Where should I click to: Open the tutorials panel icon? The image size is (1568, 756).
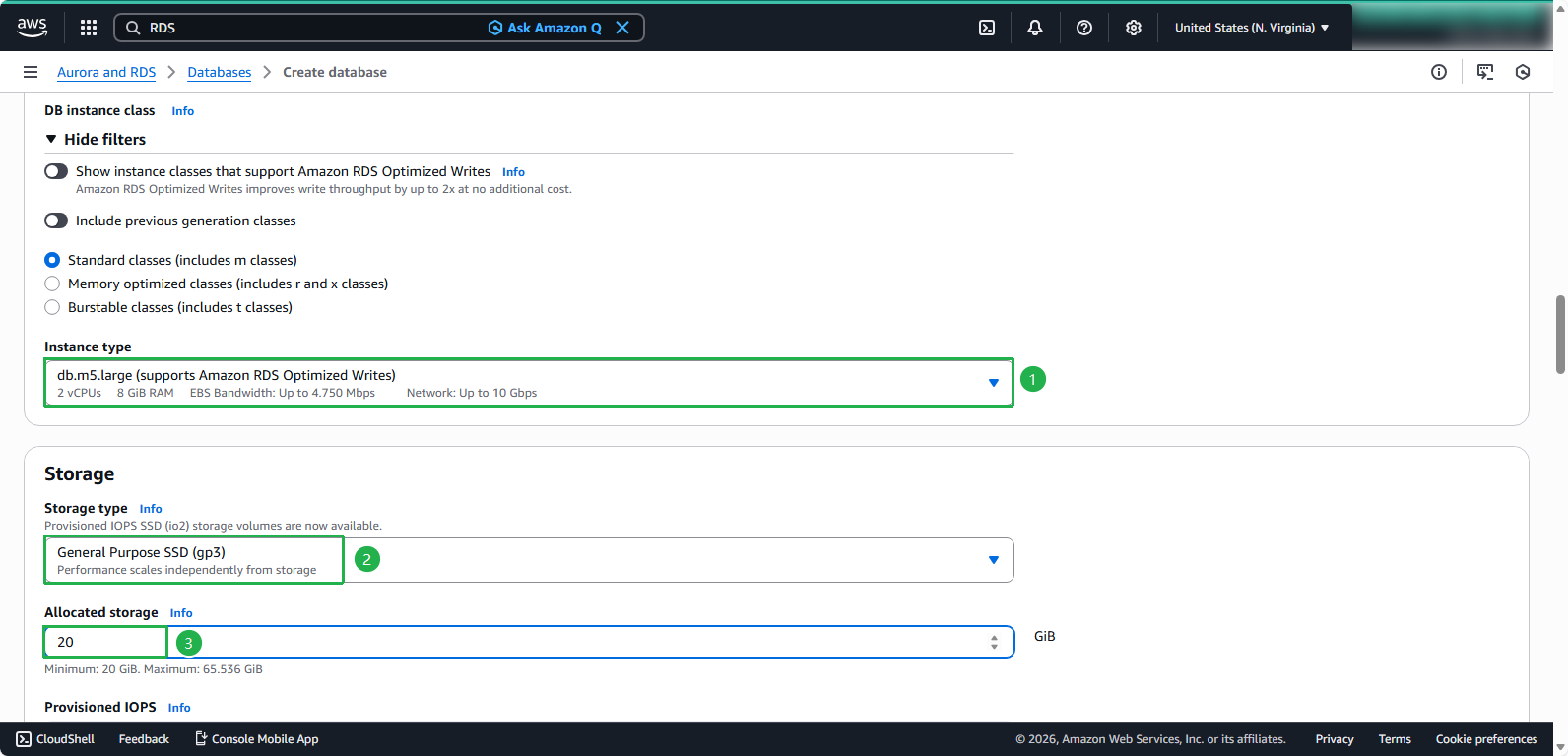click(1485, 72)
